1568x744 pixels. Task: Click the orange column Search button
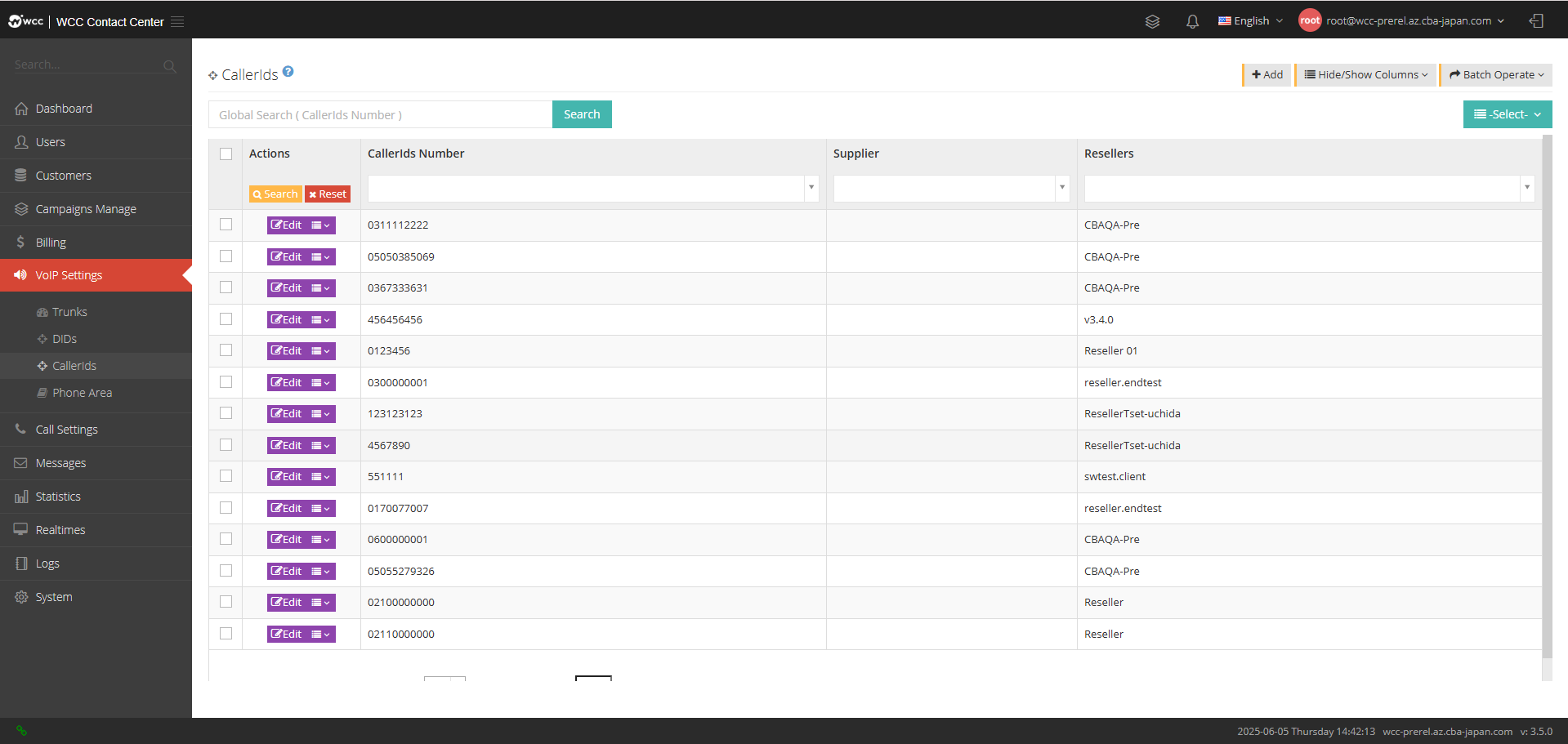tap(275, 194)
